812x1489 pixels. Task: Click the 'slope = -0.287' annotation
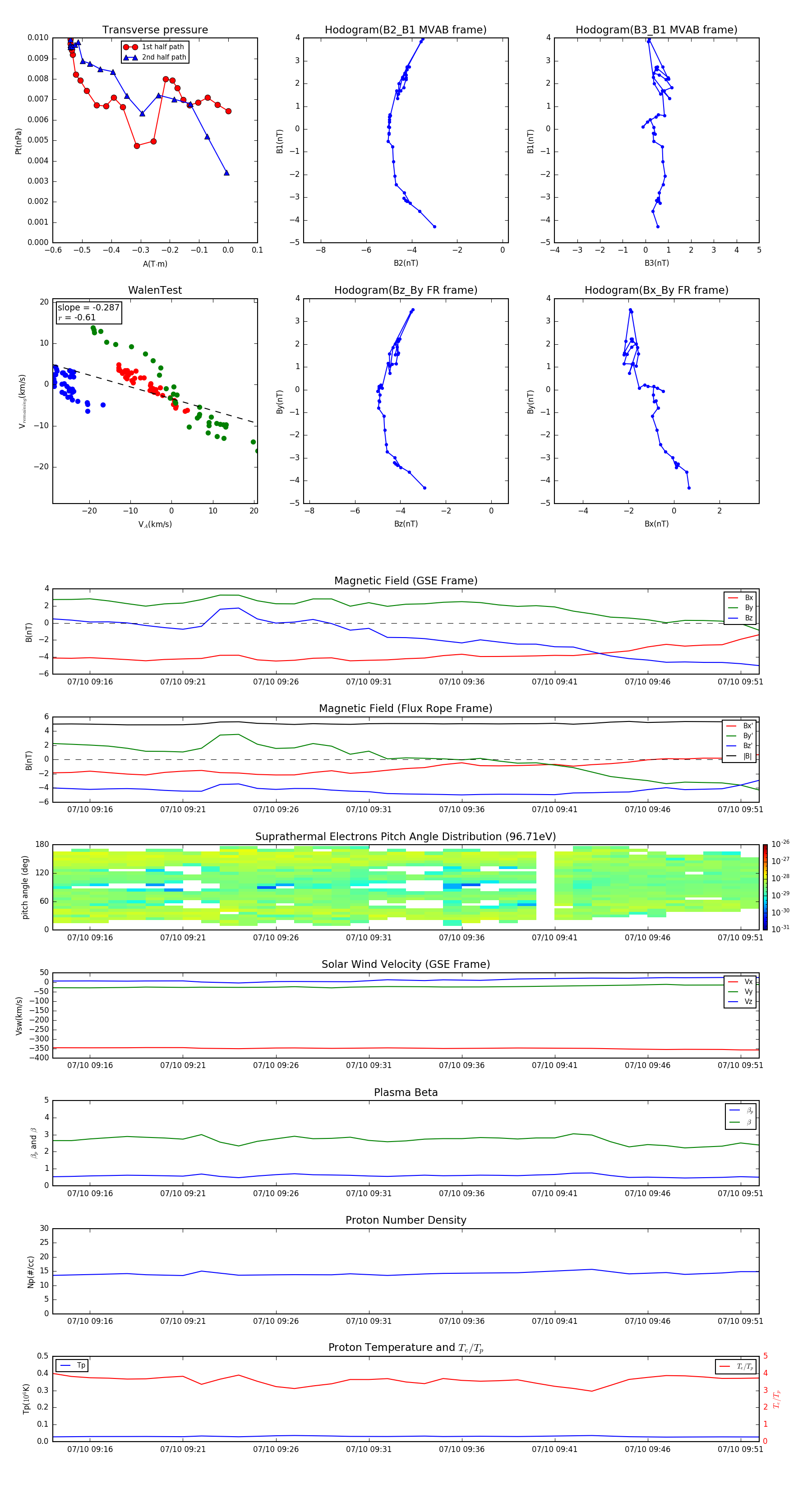point(88,308)
